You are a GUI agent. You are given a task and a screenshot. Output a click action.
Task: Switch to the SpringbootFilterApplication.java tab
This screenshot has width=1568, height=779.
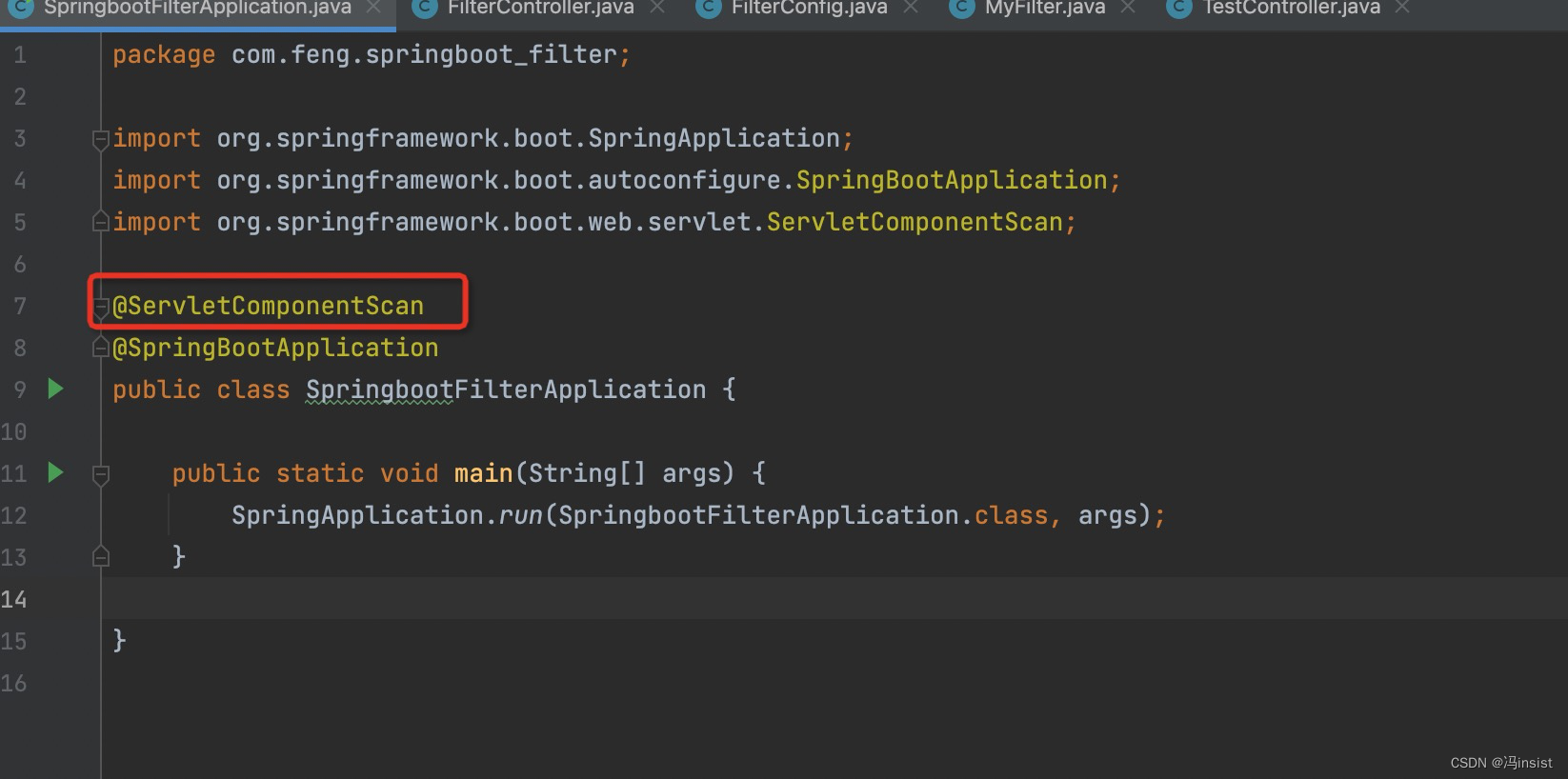click(197, 8)
